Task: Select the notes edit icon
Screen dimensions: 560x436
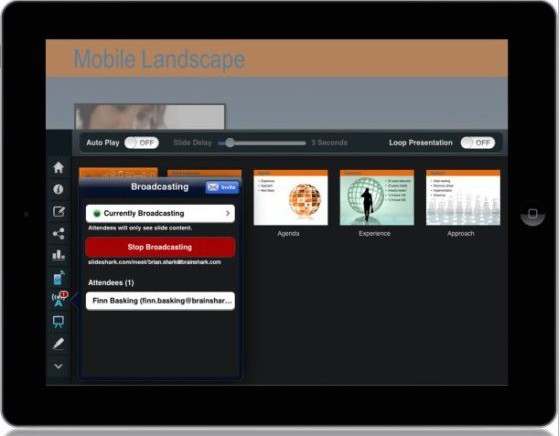Action: coord(59,211)
